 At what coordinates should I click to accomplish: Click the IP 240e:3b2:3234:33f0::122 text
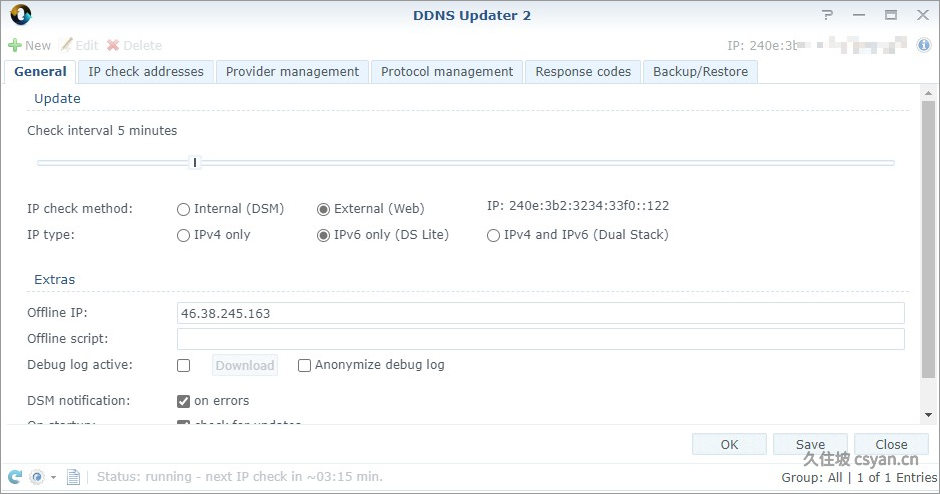tap(578, 206)
